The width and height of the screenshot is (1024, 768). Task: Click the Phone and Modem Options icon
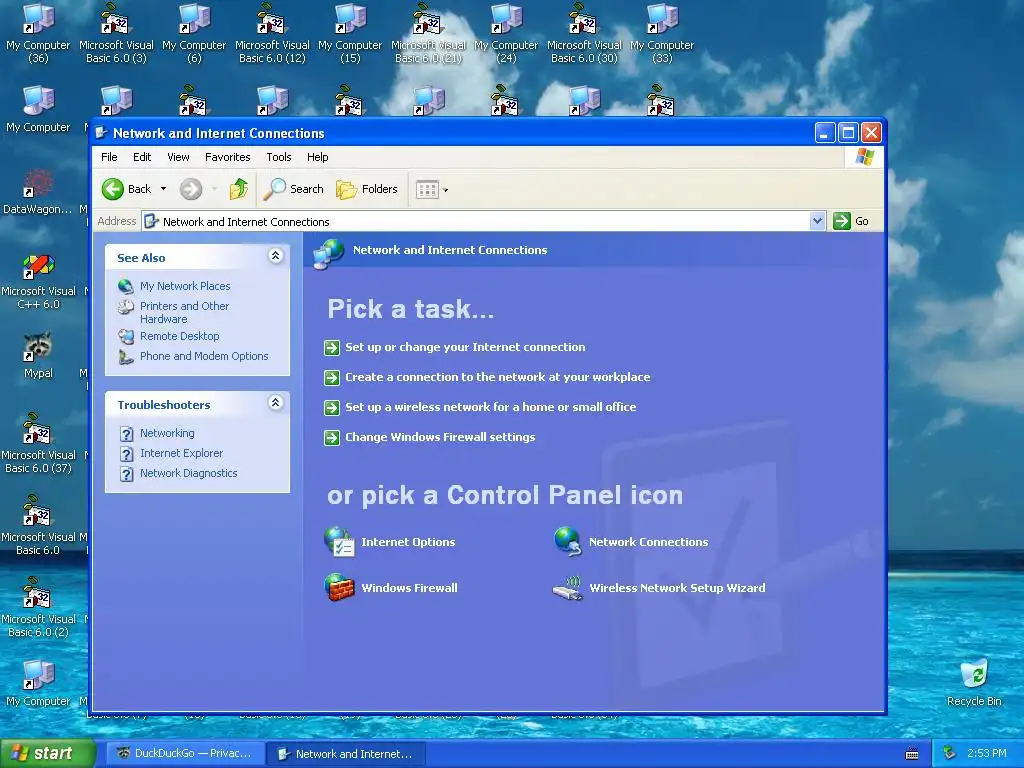126,357
